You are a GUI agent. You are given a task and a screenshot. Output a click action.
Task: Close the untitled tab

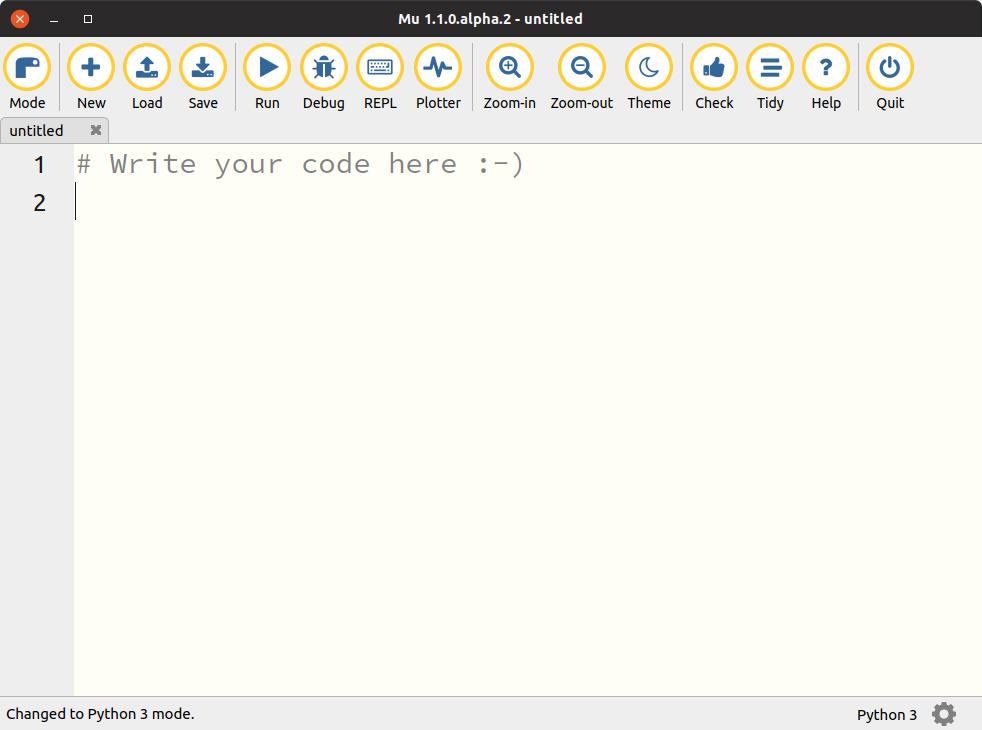pyautogui.click(x=96, y=130)
